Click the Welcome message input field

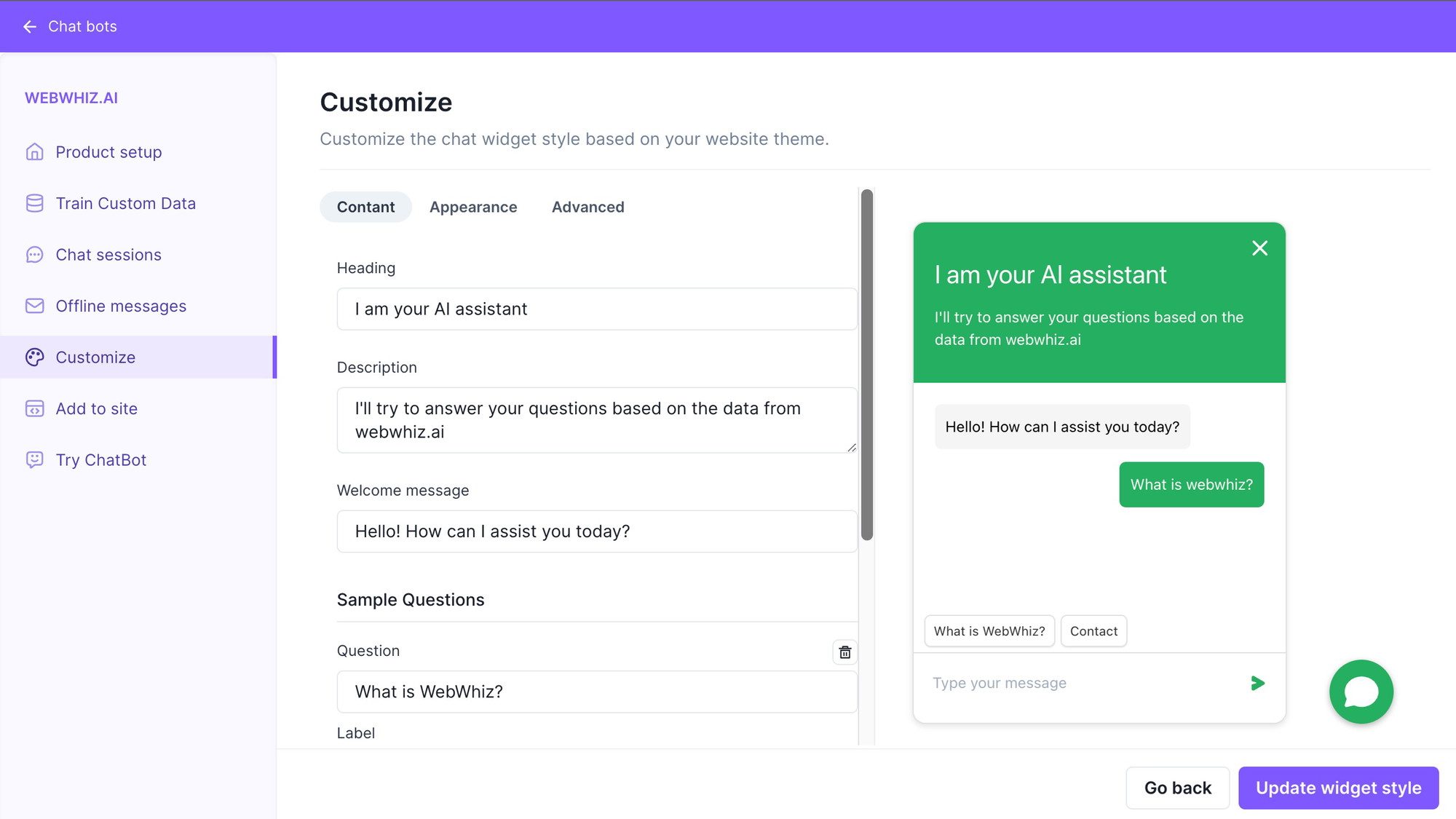[596, 531]
